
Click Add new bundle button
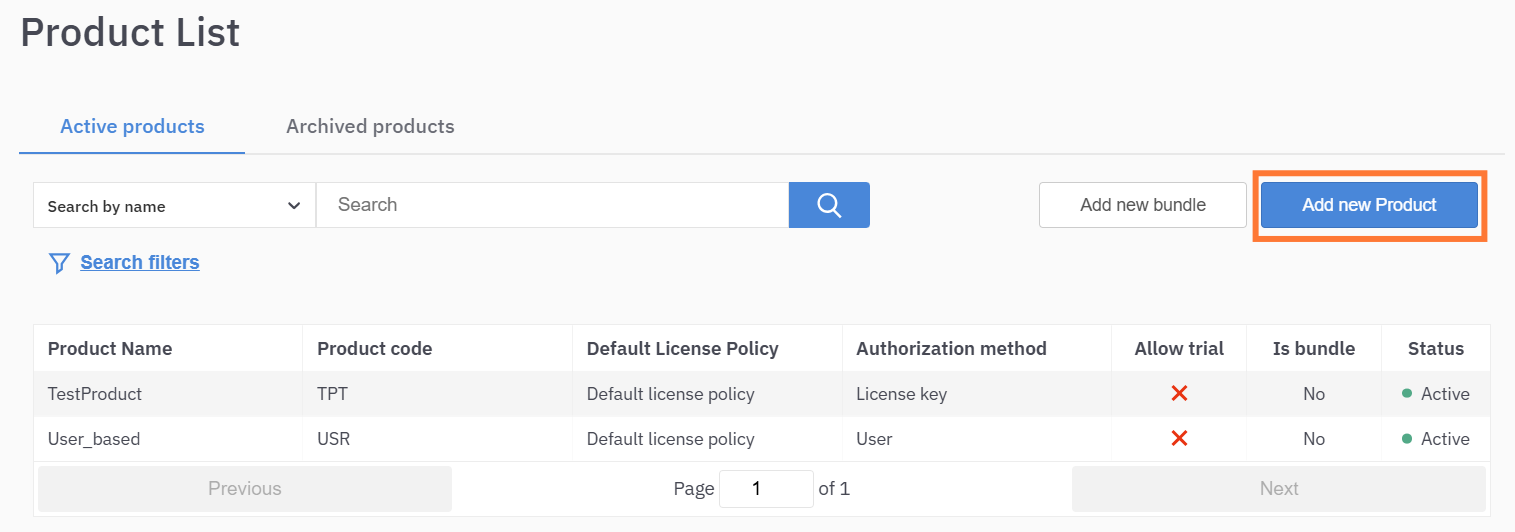[x=1142, y=205]
